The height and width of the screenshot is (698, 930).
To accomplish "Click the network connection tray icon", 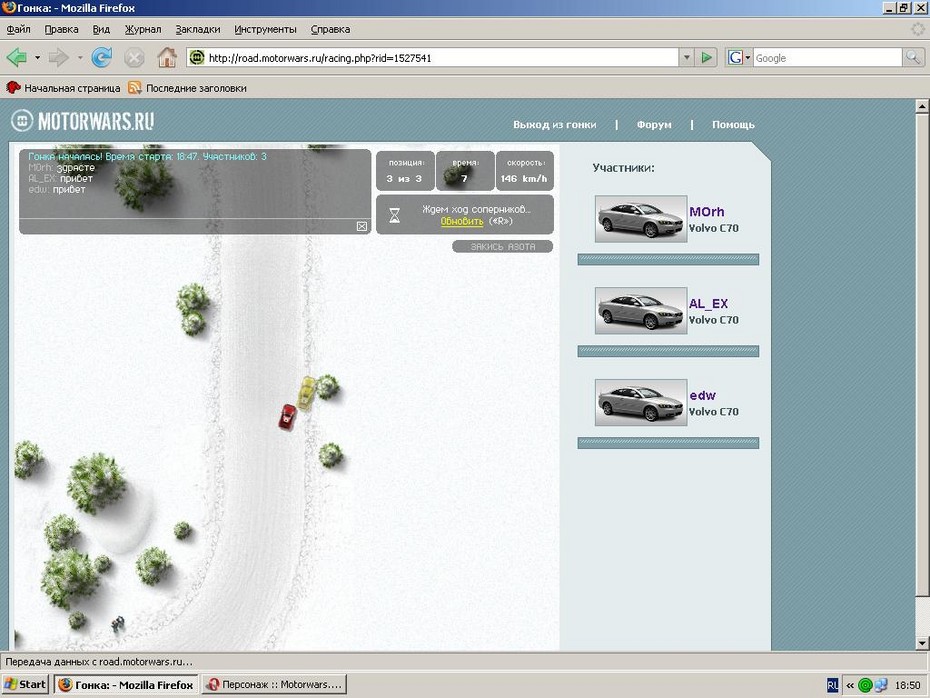I will (881, 685).
